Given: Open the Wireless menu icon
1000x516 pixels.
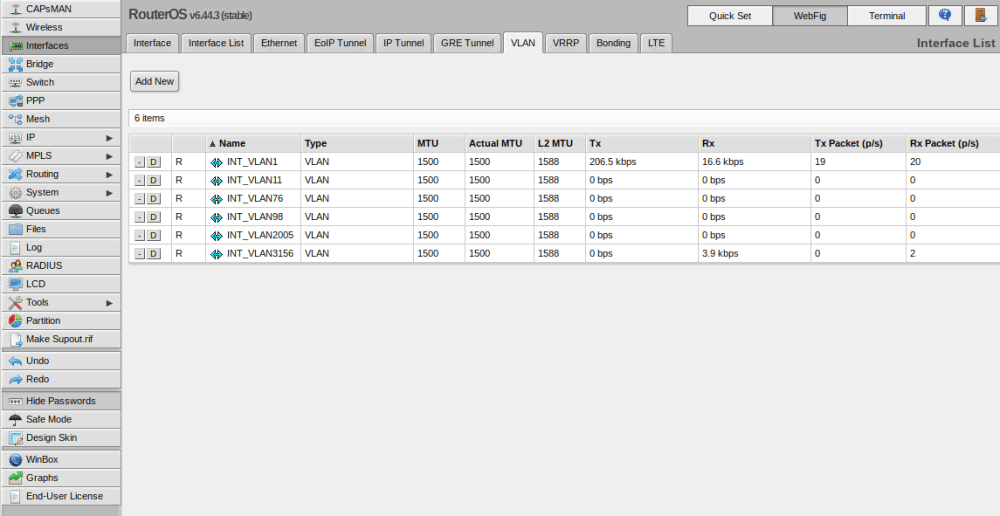Looking at the screenshot, I should 16,27.
